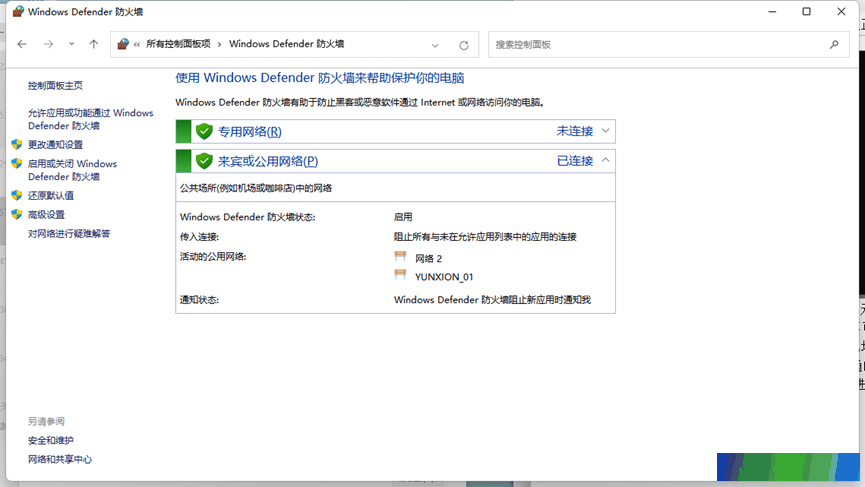Open 更改通知设置 link
Screen dimensions: 865x487
click(55, 145)
